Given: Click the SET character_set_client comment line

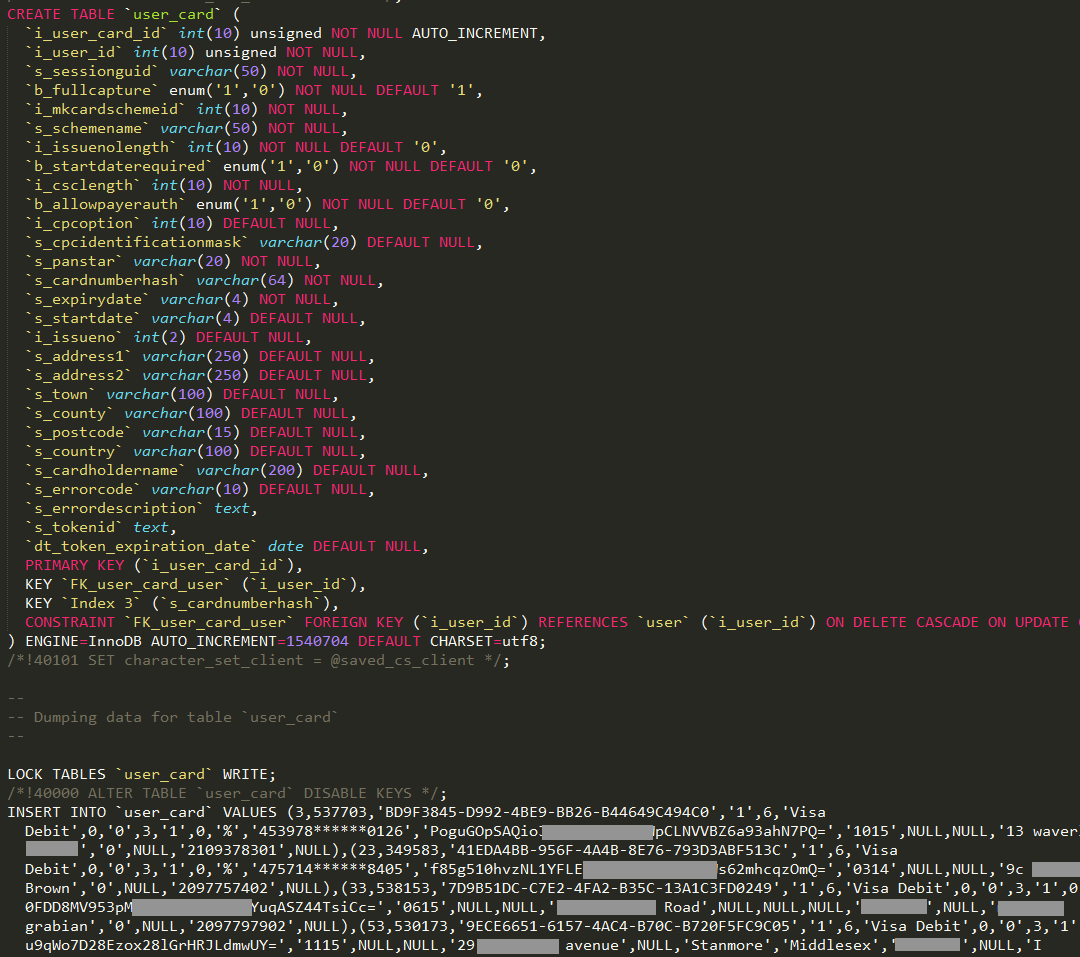Looking at the screenshot, I should 258,660.
